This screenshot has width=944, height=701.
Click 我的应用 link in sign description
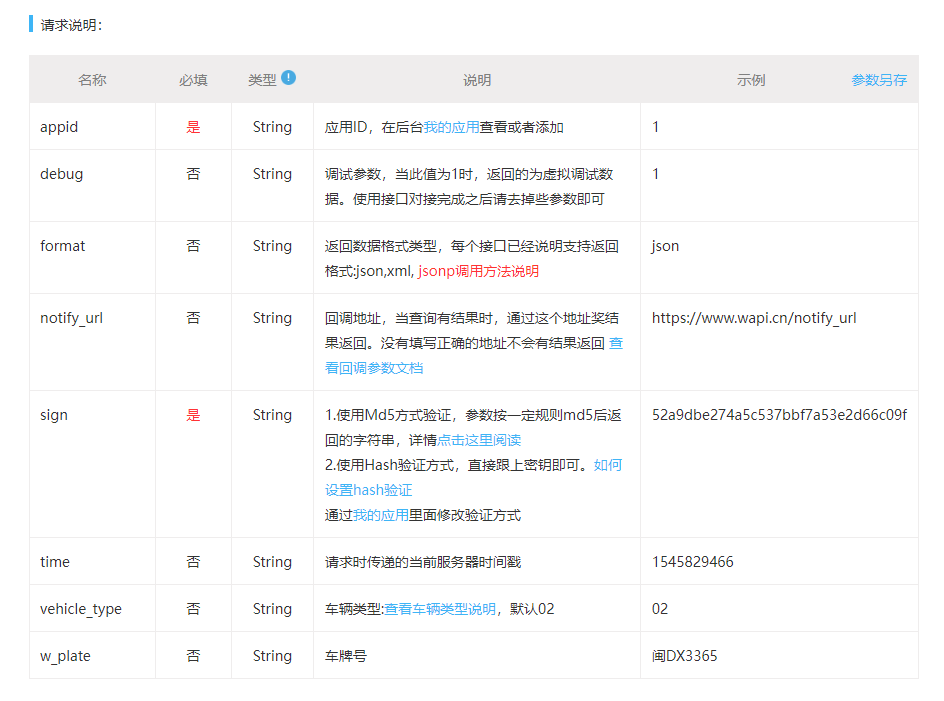click(x=380, y=515)
